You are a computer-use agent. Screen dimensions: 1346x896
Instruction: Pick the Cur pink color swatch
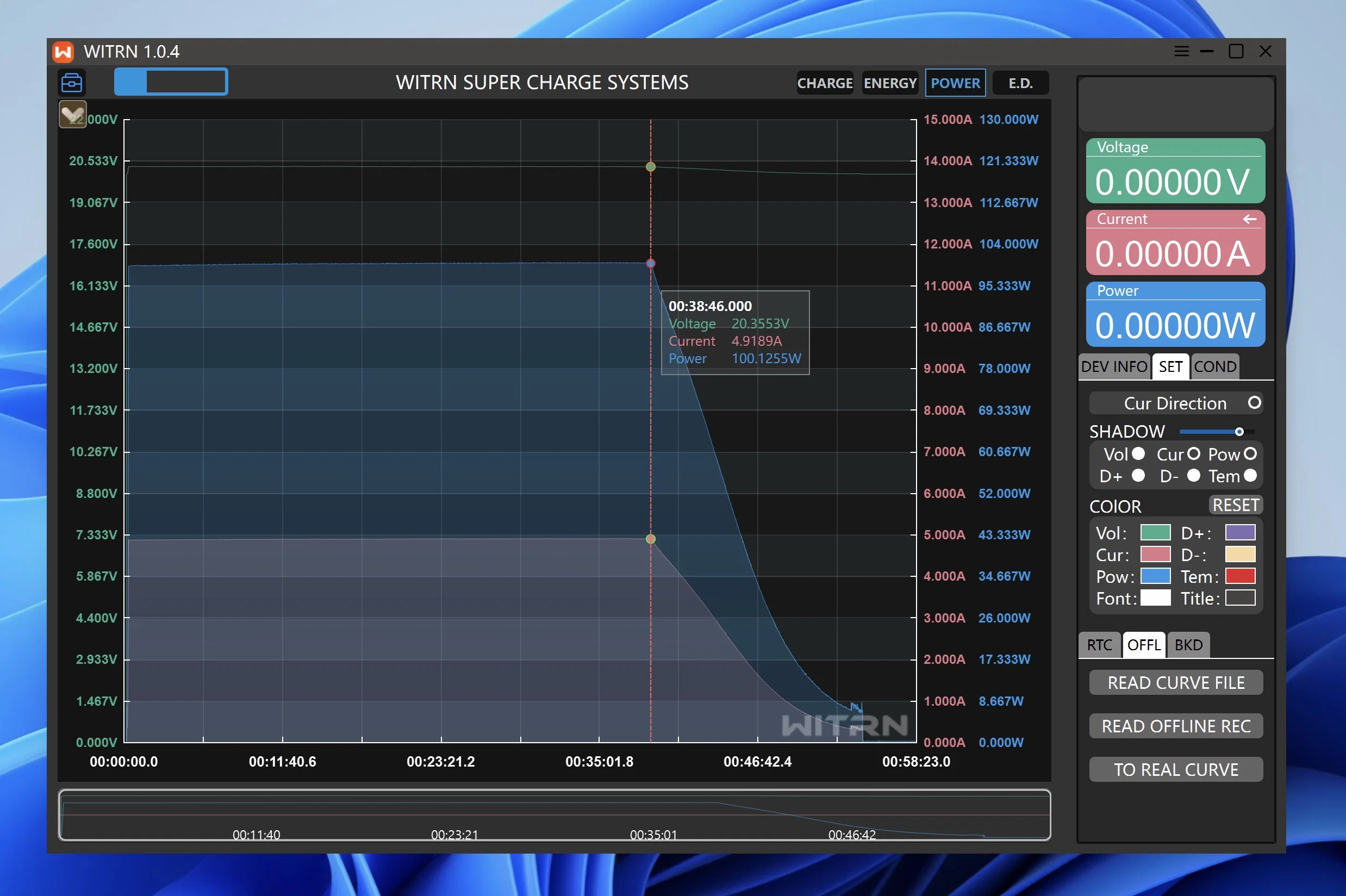[x=1155, y=554]
